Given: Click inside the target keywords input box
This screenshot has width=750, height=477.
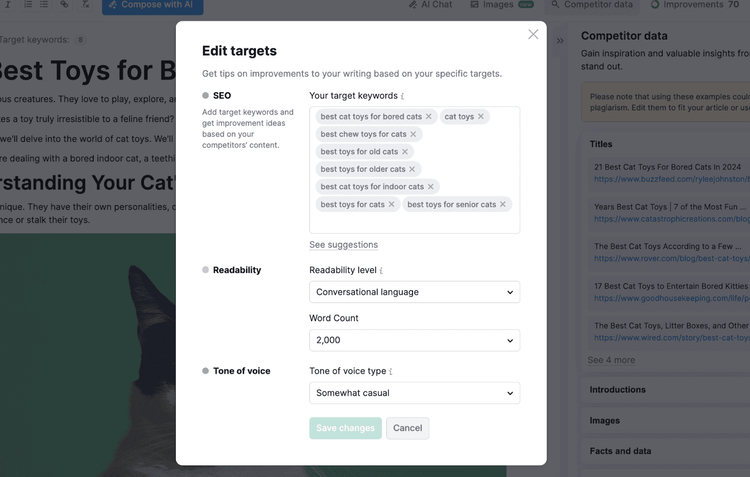Looking at the screenshot, I should click(x=414, y=222).
